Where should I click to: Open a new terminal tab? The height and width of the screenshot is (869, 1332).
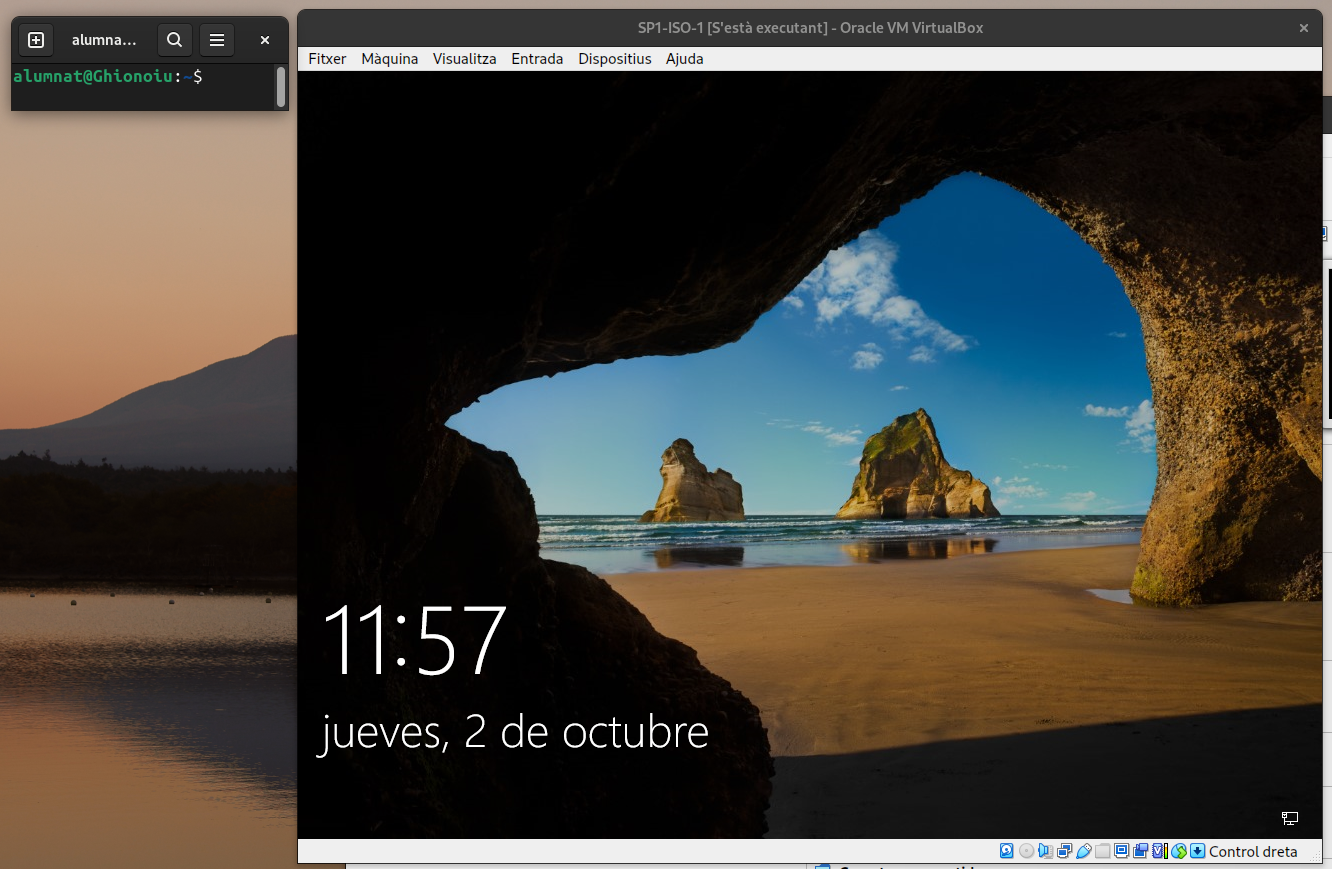tap(36, 40)
